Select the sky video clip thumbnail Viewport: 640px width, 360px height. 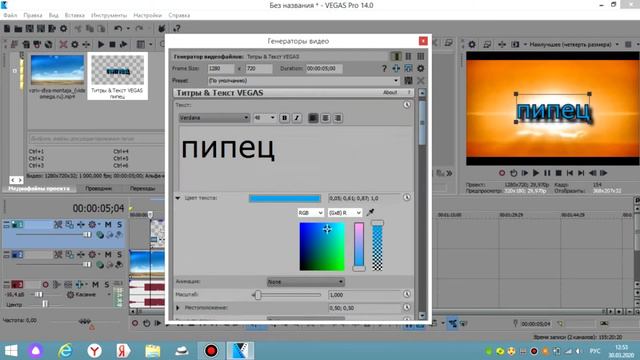pyautogui.click(x=58, y=70)
